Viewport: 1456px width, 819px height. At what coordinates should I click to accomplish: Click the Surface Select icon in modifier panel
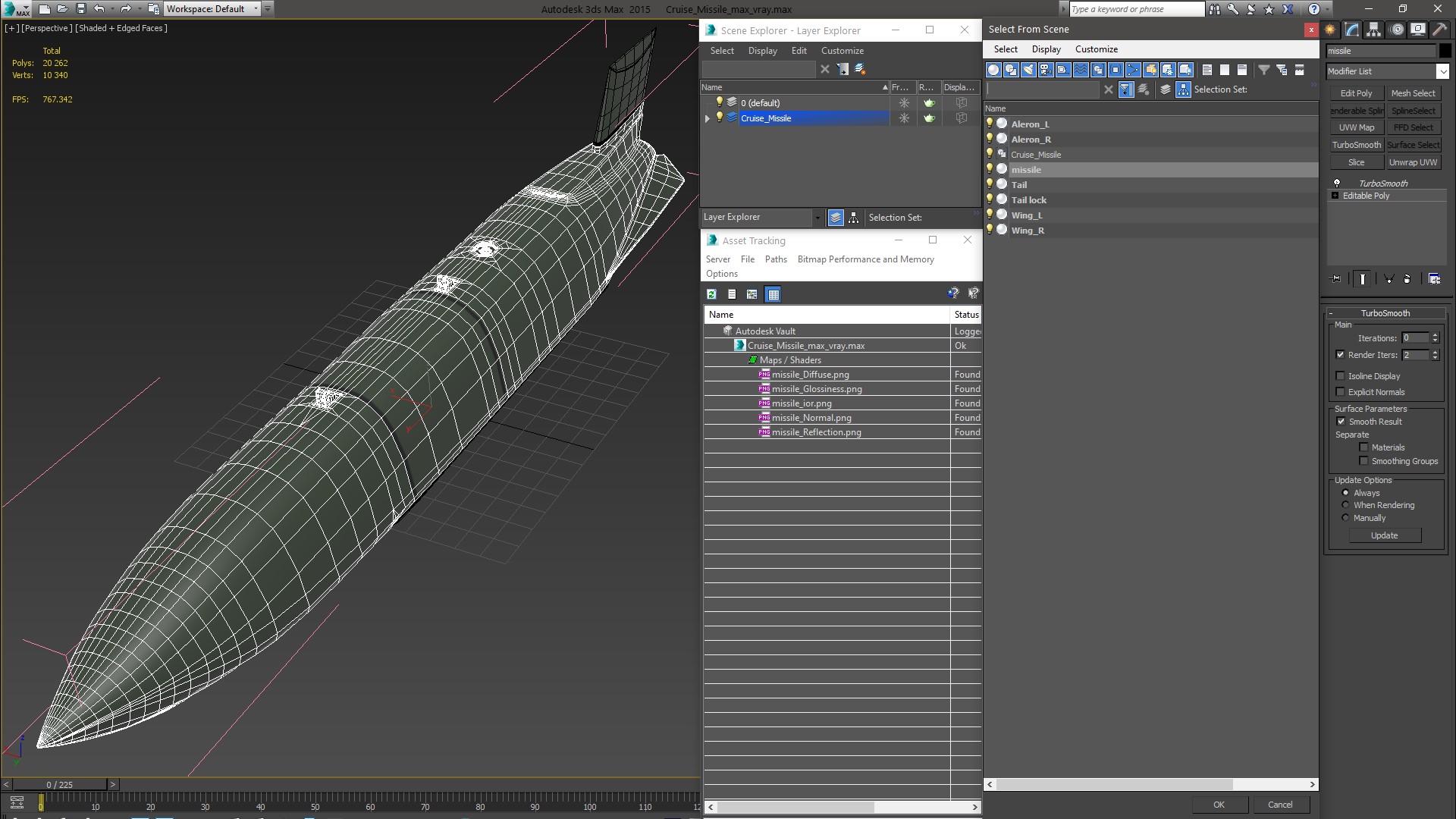(1413, 145)
